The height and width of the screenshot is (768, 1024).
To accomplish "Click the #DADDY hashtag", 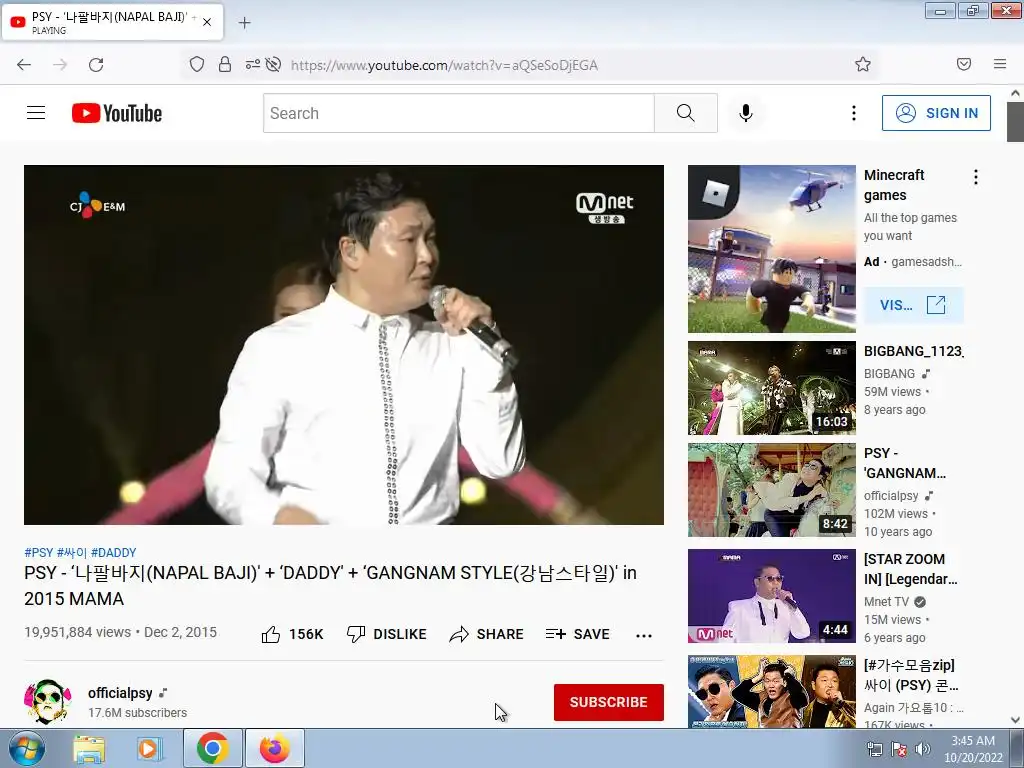I will pyautogui.click(x=114, y=552).
